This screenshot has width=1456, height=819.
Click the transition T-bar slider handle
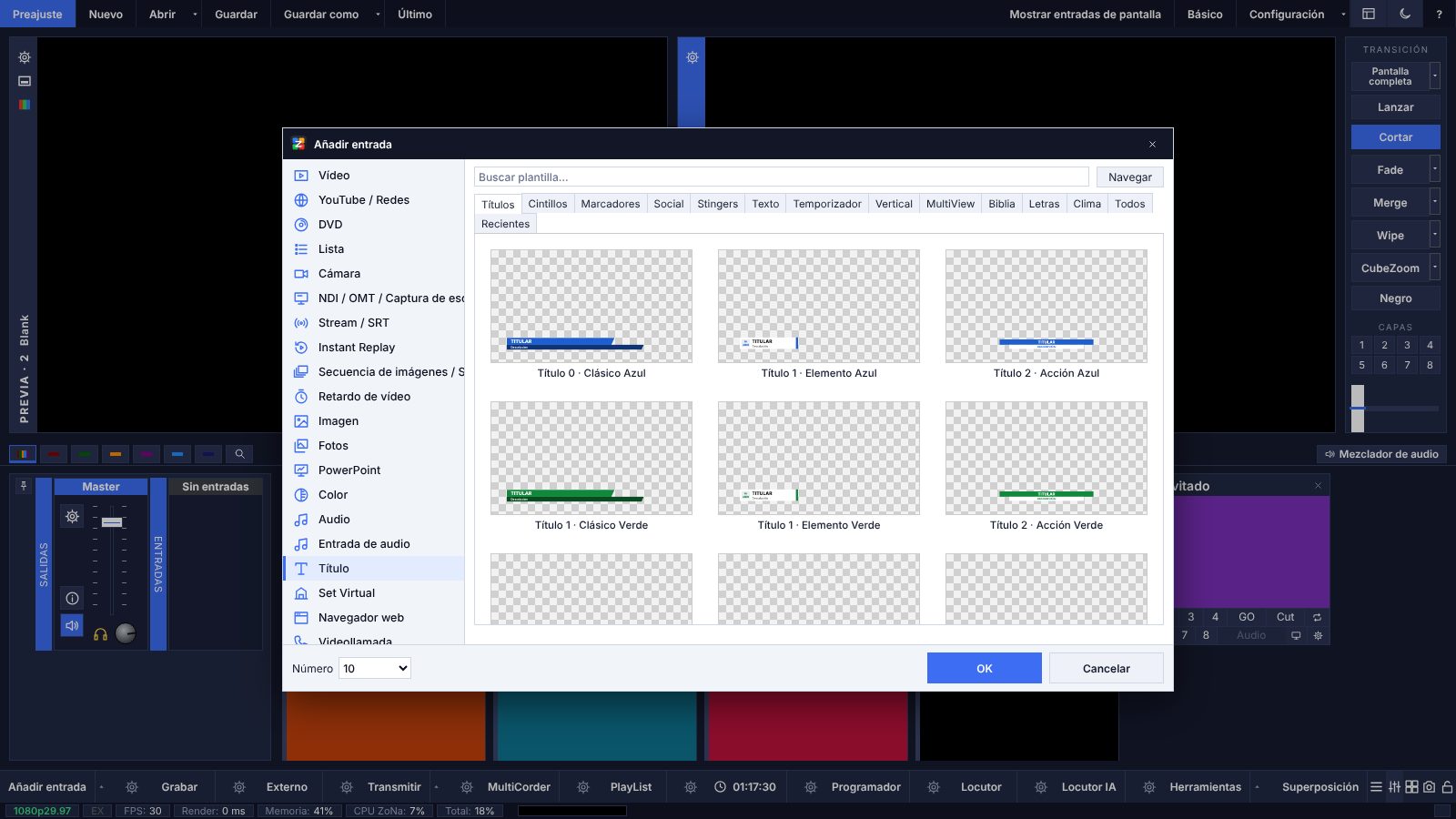1358,408
